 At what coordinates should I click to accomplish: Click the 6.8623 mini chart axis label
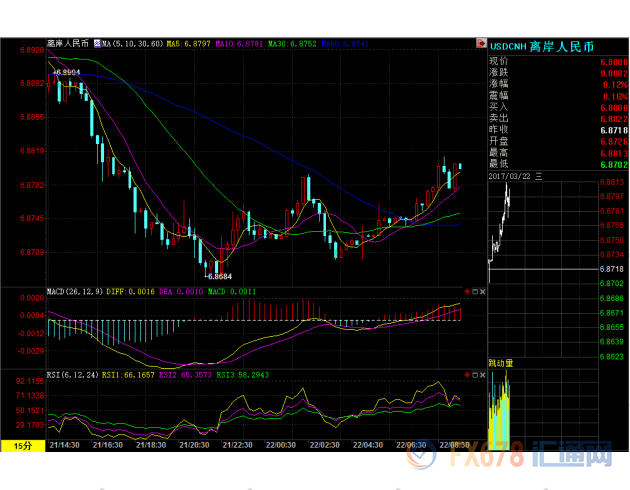click(x=612, y=356)
